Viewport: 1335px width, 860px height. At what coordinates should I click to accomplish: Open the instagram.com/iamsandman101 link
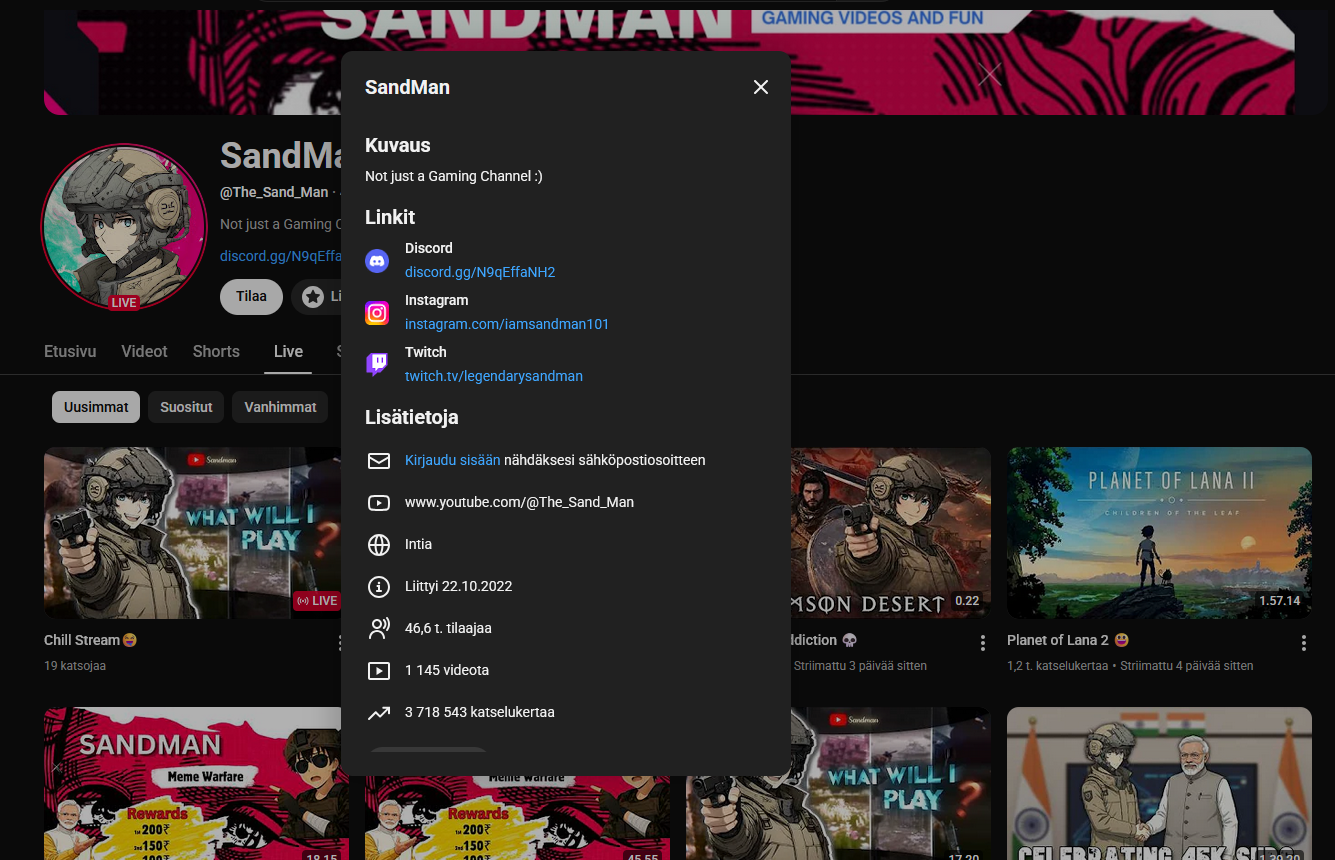507,324
